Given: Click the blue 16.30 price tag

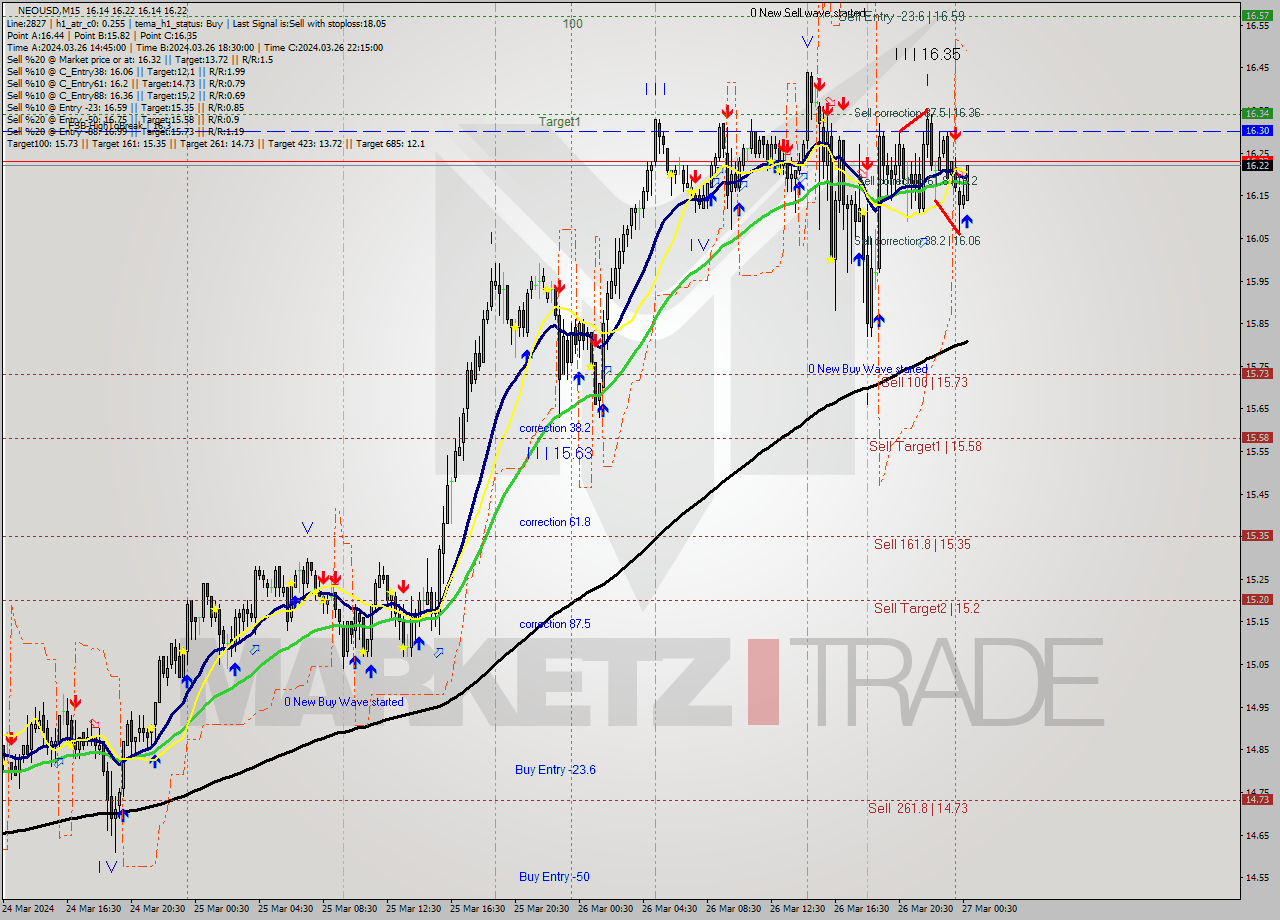Looking at the screenshot, I should pyautogui.click(x=1256, y=131).
